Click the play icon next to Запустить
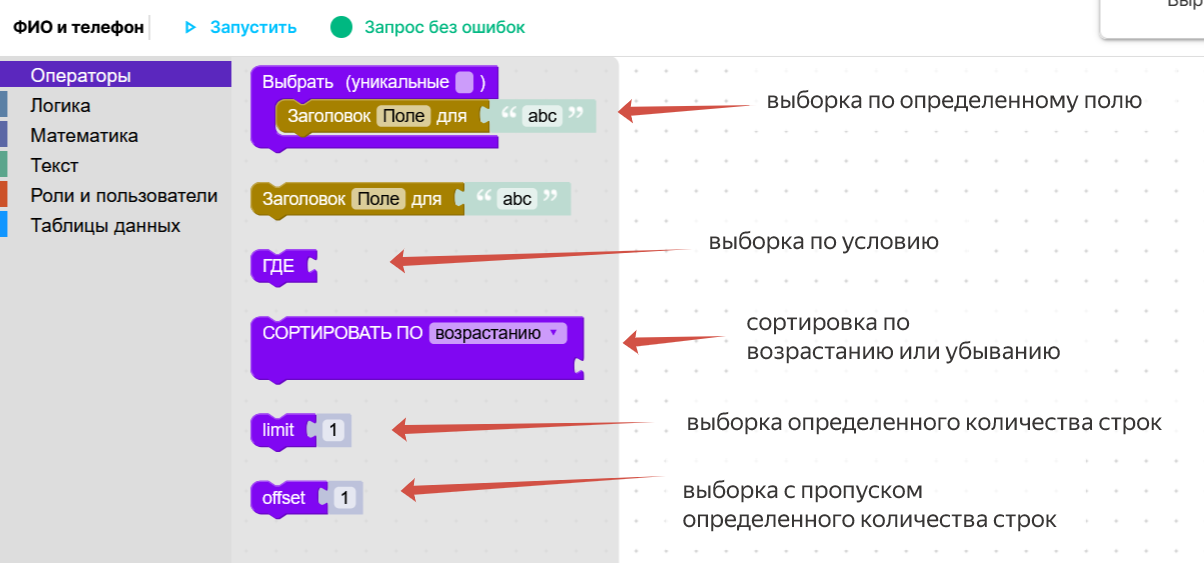 click(x=190, y=28)
